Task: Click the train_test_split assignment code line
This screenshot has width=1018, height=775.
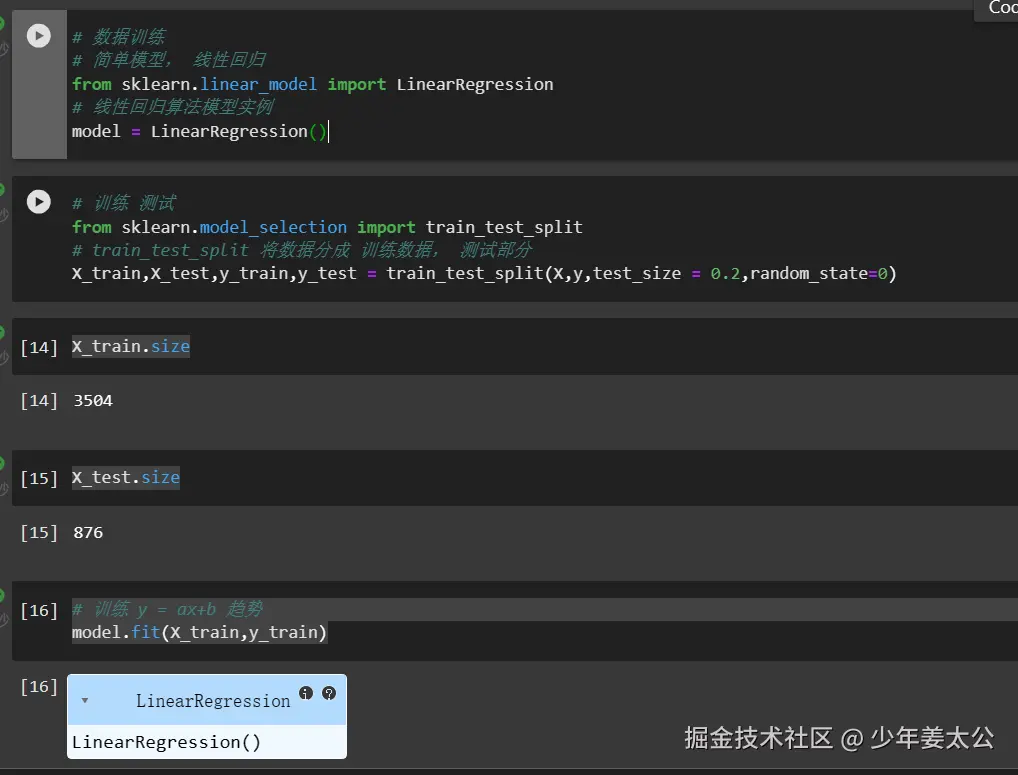Action: pos(484,273)
